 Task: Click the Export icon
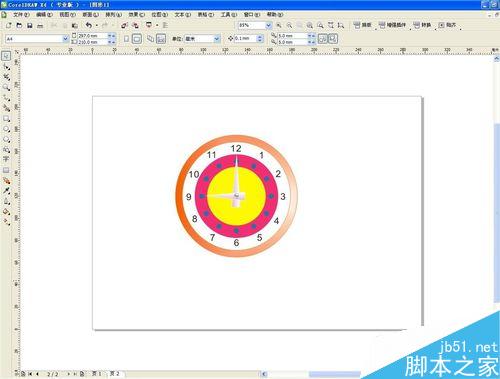click(135, 25)
